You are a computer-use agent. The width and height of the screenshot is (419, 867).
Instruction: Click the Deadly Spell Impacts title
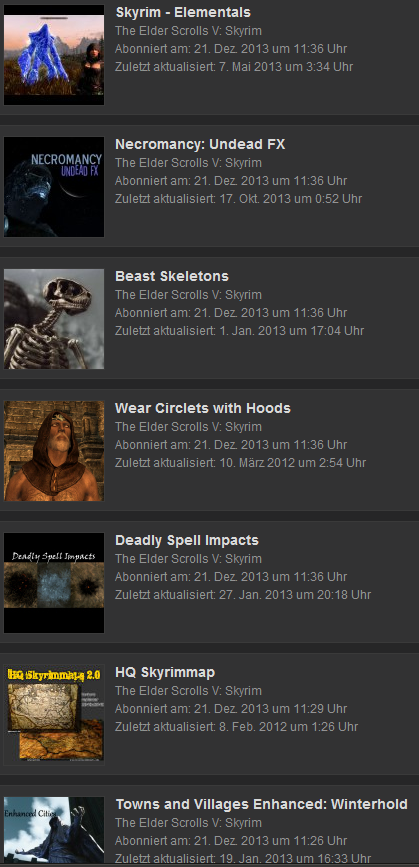click(187, 541)
